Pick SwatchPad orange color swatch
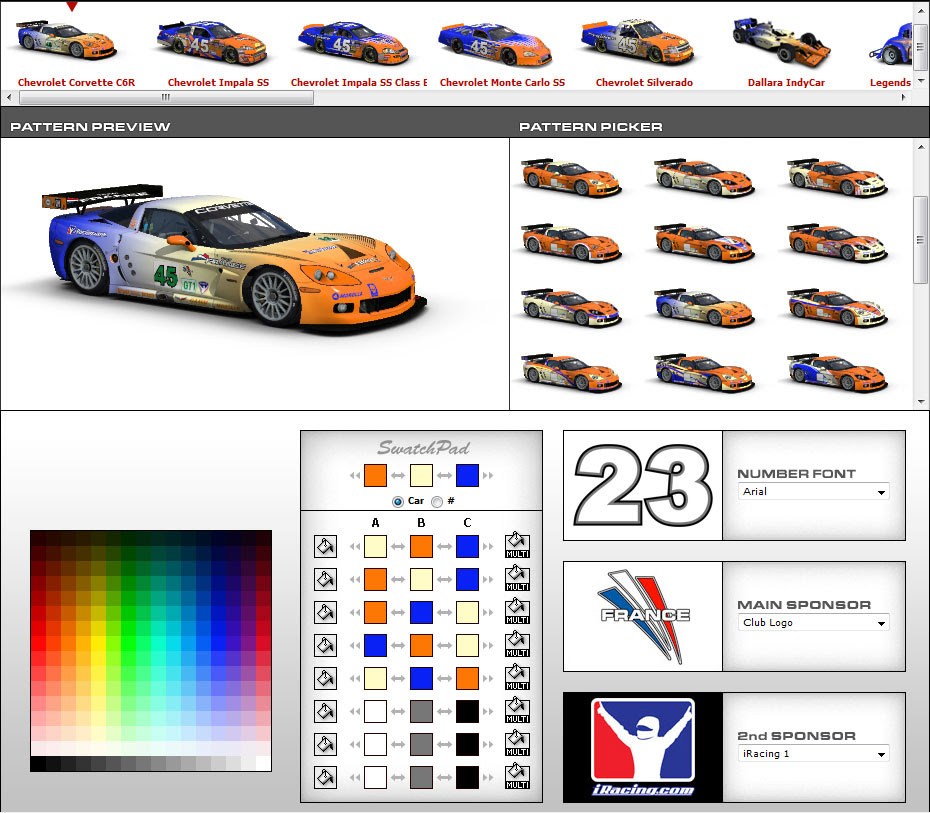The image size is (930, 813). pos(375,476)
